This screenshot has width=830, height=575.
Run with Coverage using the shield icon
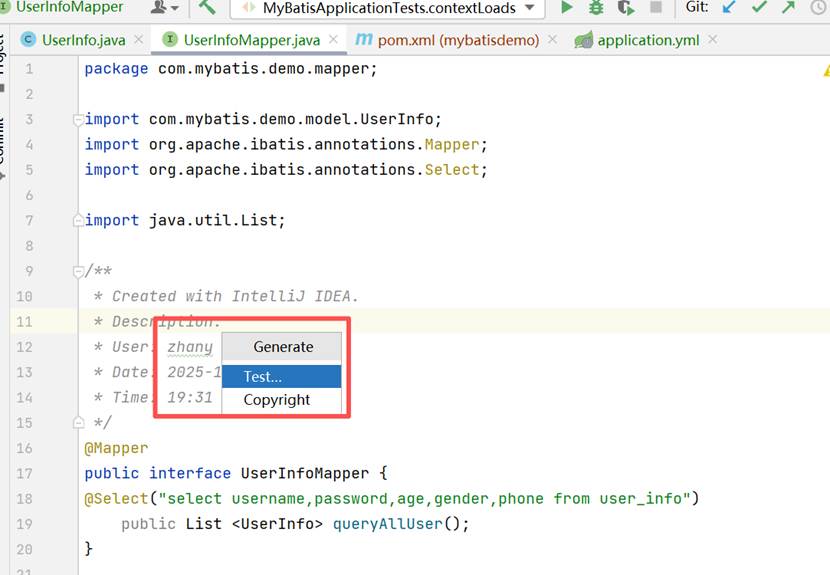(626, 7)
